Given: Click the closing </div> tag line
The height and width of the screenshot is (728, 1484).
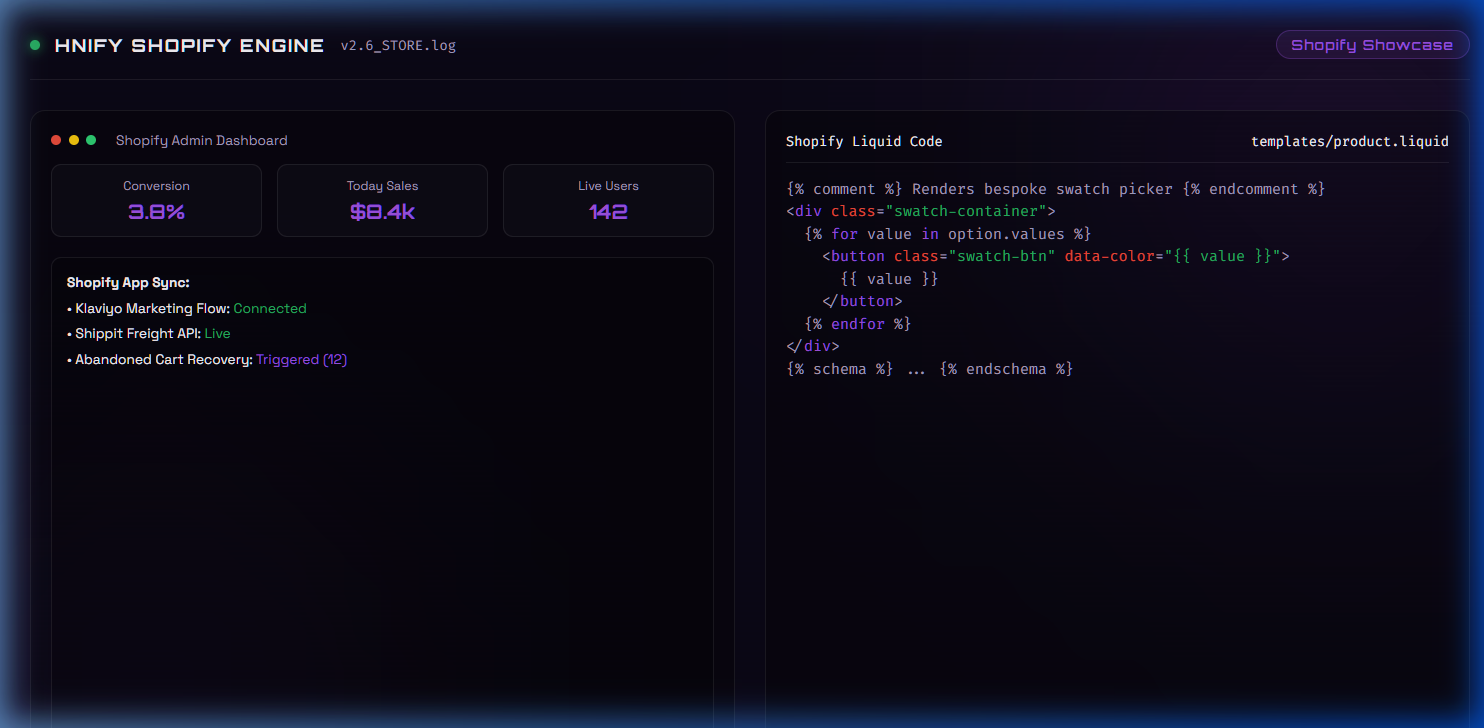Looking at the screenshot, I should click(x=813, y=346).
